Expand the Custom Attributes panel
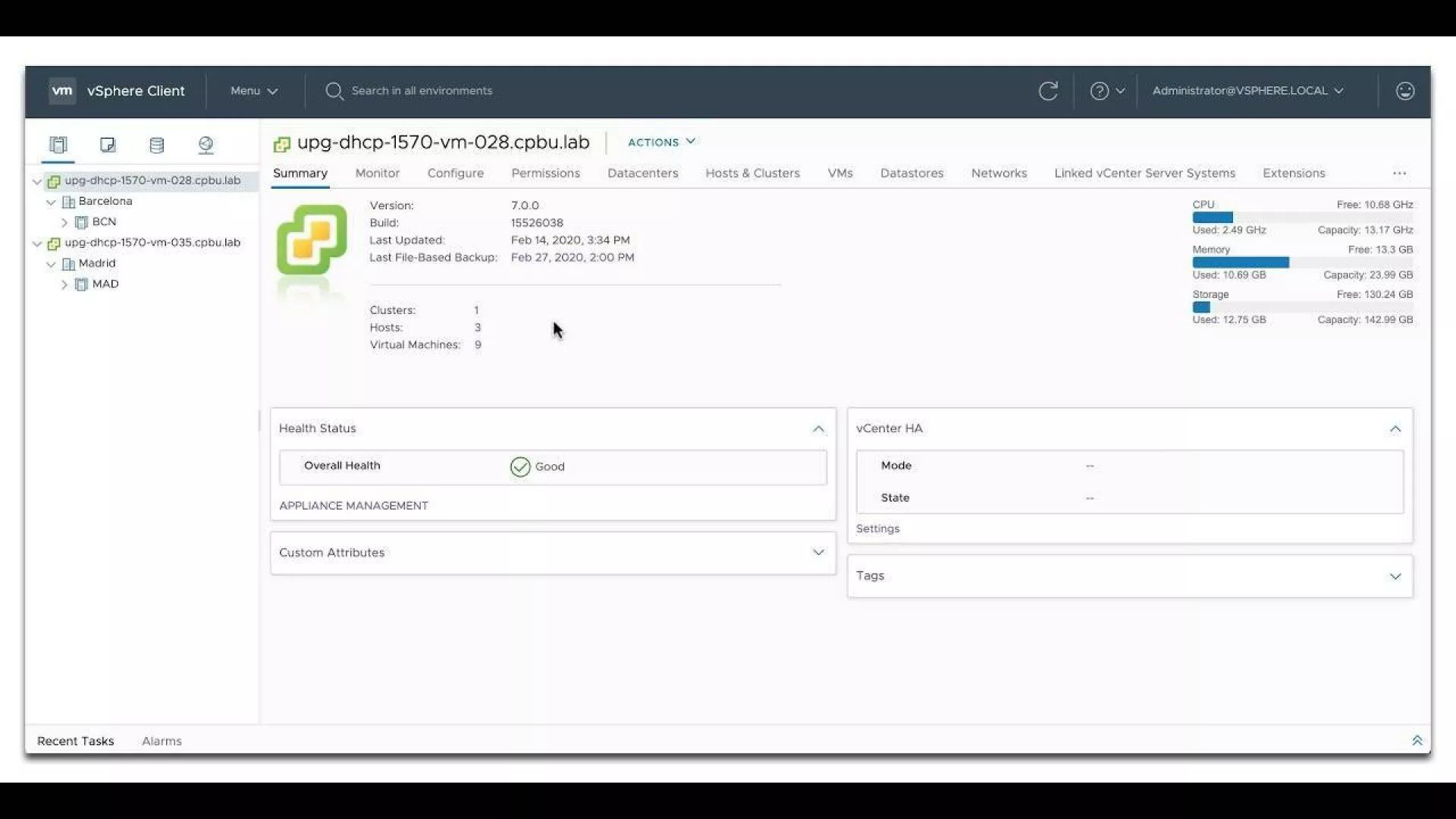The image size is (1456, 819). point(818,552)
